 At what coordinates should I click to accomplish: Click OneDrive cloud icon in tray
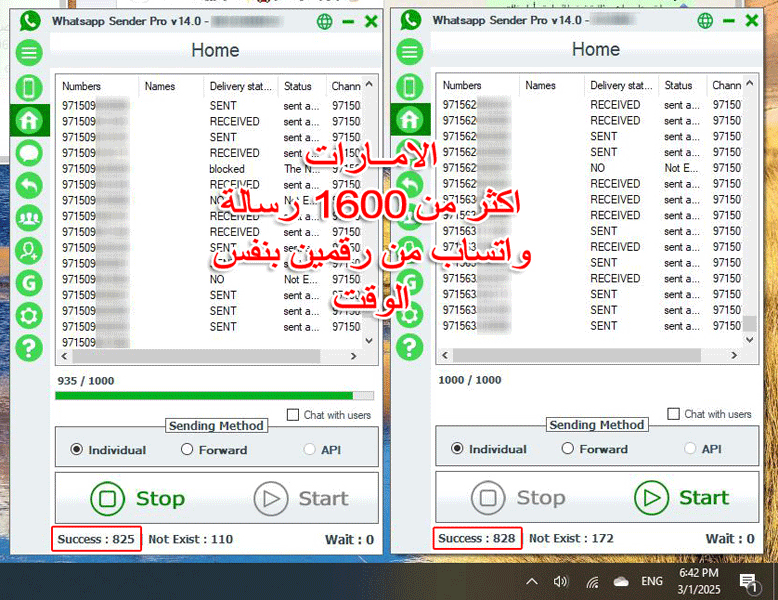[x=621, y=582]
